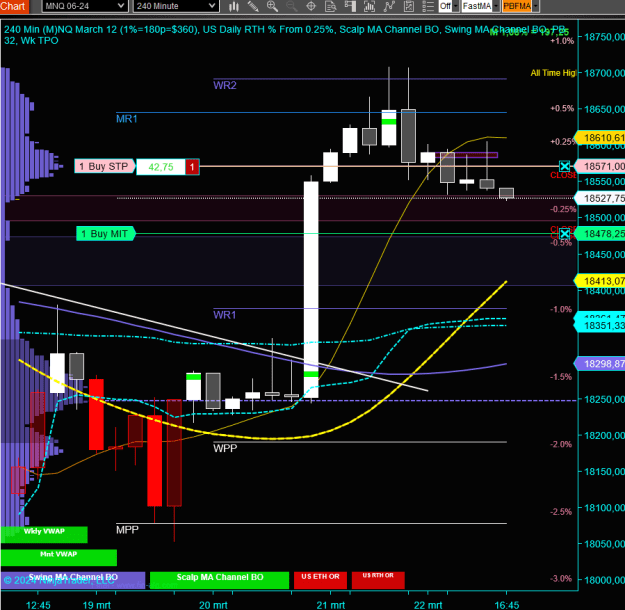Screen dimensions: 625x610
Task: Click the zoom in magnifier icon
Action: (273, 6)
